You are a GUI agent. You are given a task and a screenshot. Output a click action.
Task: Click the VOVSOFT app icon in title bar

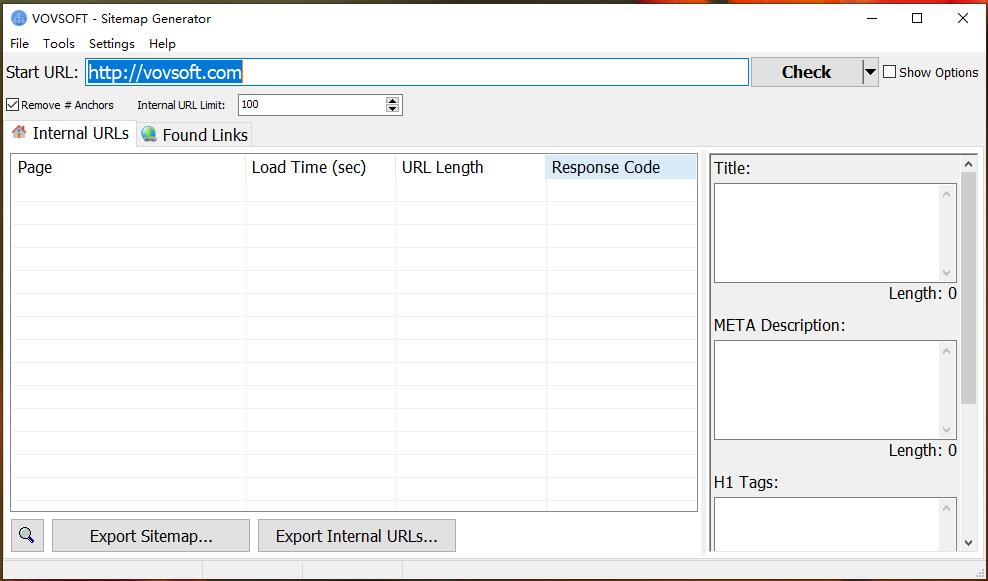point(19,18)
